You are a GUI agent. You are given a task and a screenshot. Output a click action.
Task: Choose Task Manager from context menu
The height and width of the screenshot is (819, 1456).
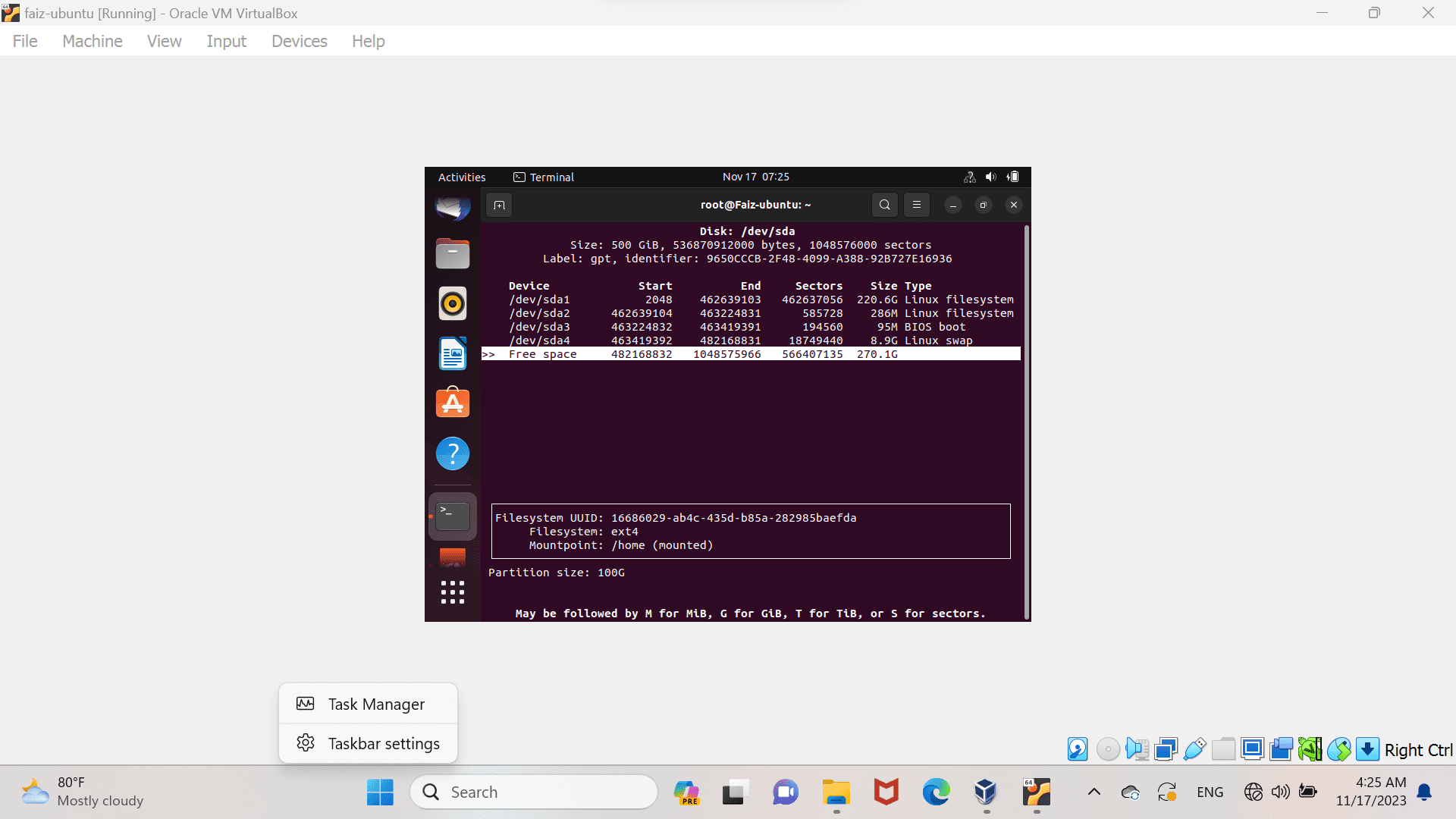(368, 704)
